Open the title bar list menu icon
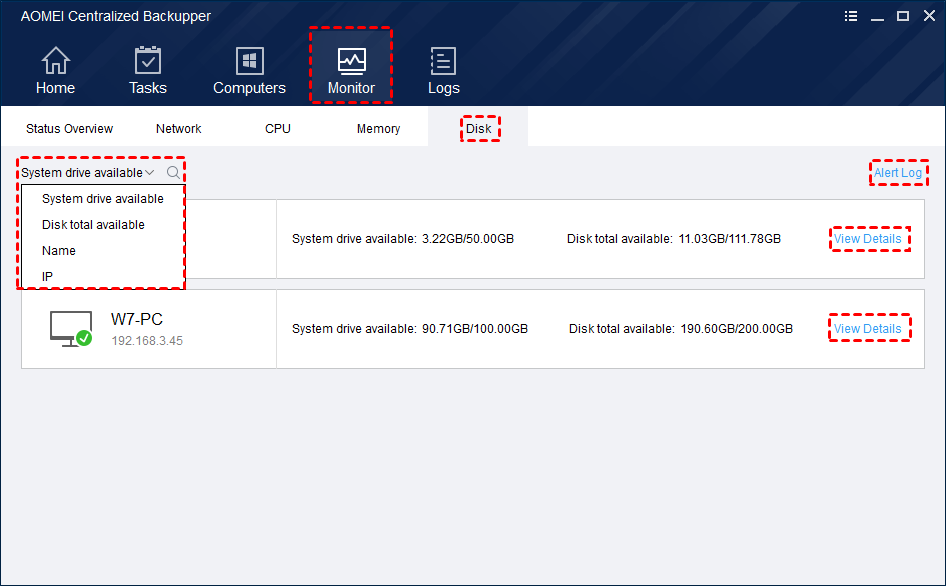946x586 pixels. (x=851, y=16)
